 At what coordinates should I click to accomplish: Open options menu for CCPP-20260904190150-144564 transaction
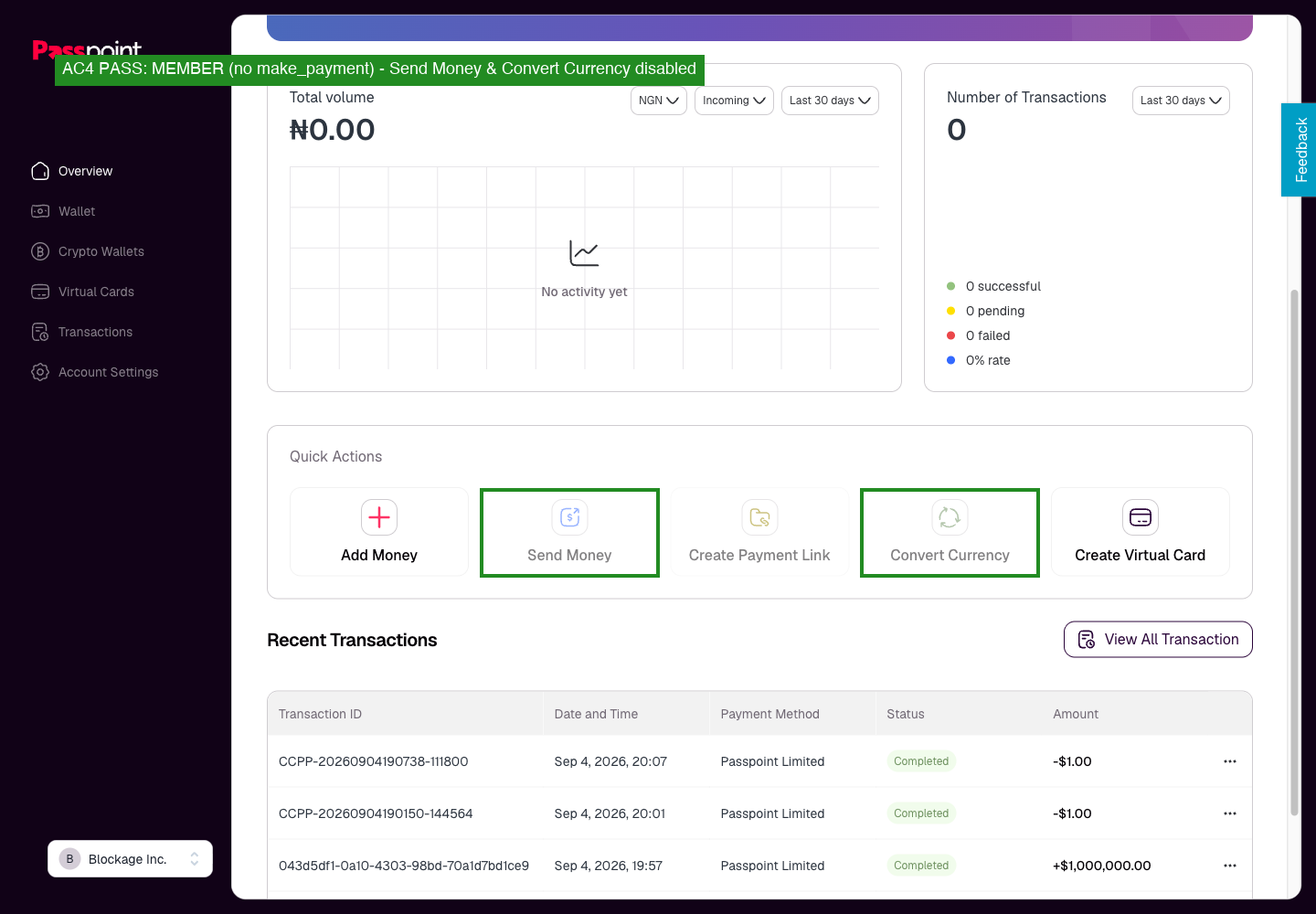point(1230,813)
